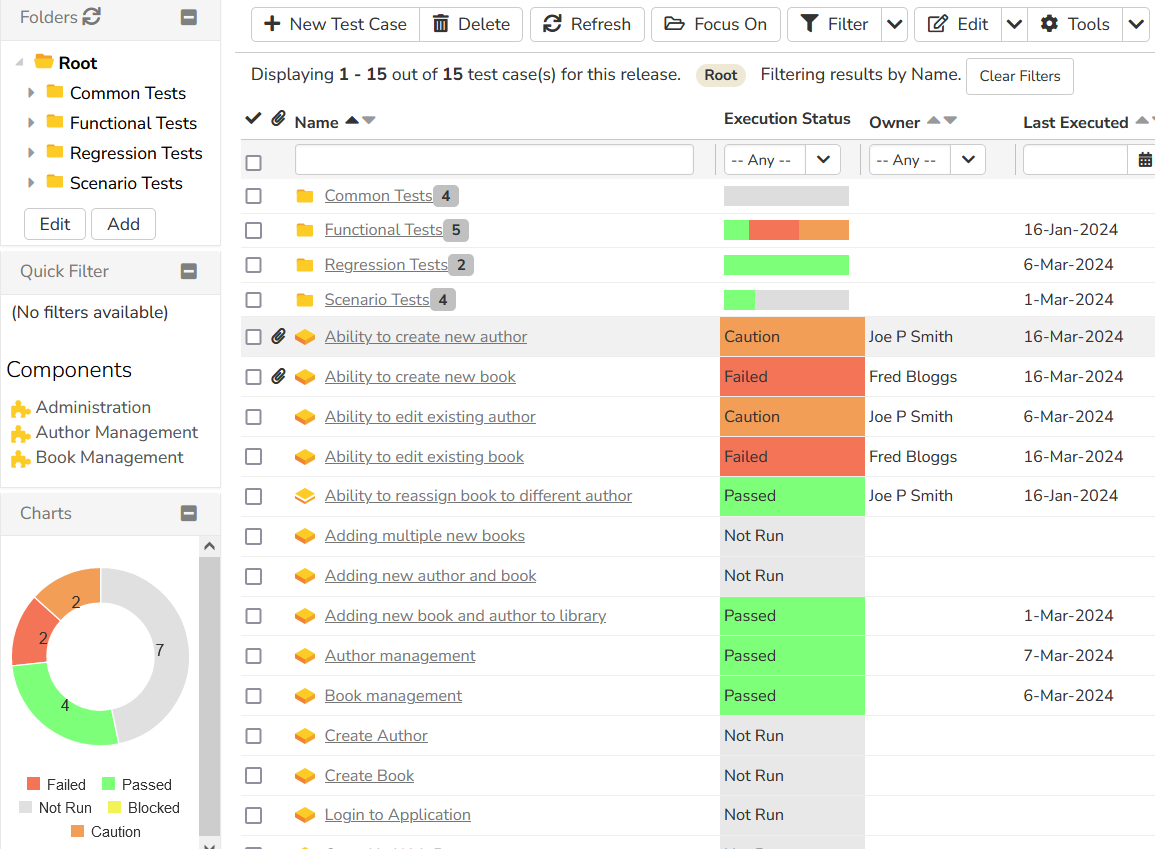
Task: Sort Name column ascending arrow
Action: (x=351, y=121)
